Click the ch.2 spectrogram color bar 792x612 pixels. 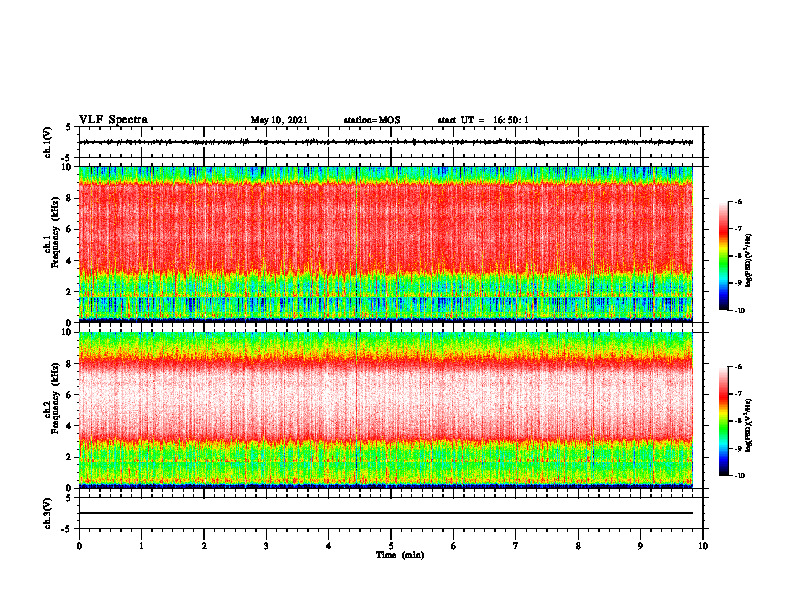coord(724,421)
